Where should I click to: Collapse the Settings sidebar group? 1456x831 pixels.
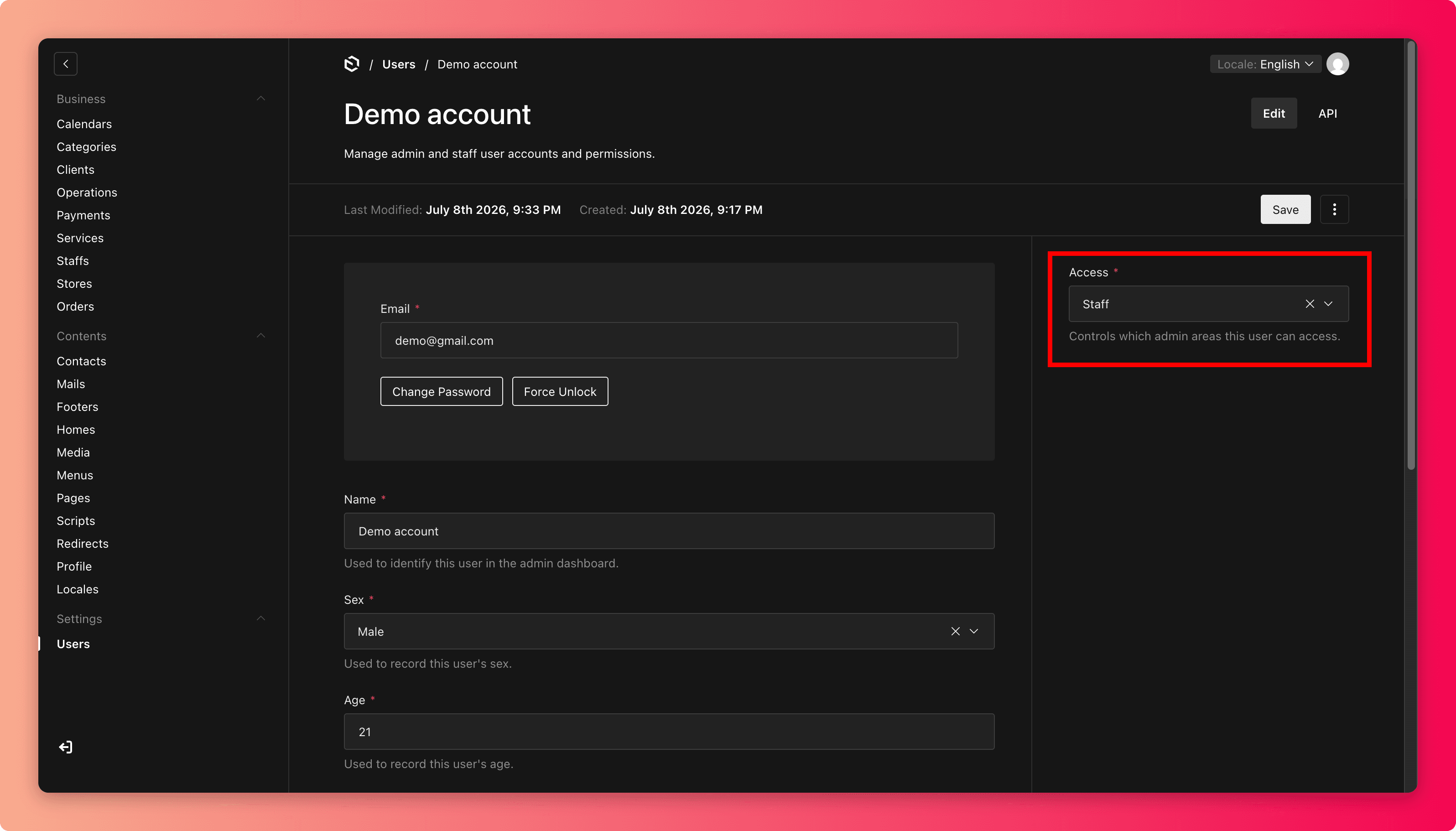261,618
